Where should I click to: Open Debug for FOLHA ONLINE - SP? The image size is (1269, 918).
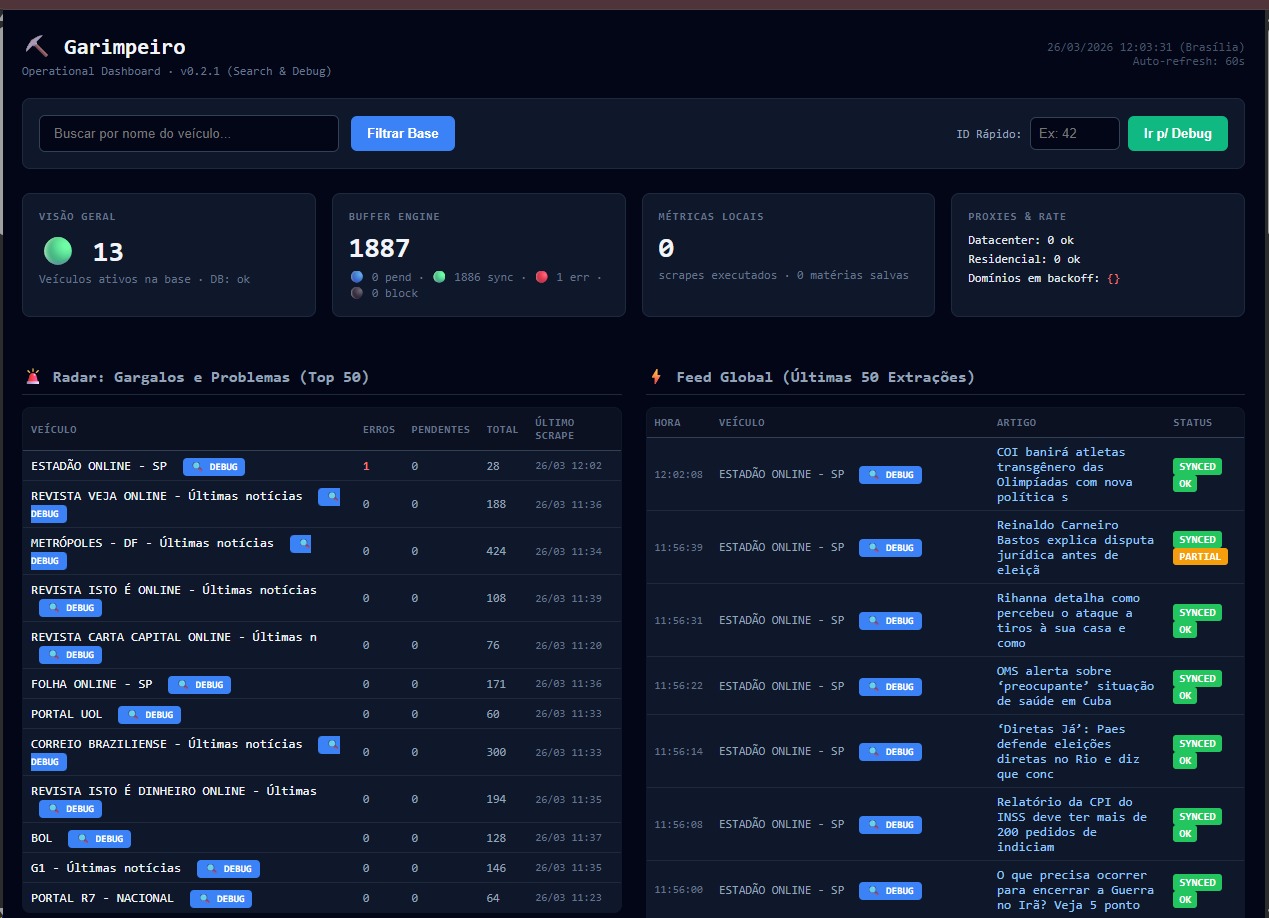pyautogui.click(x=199, y=685)
